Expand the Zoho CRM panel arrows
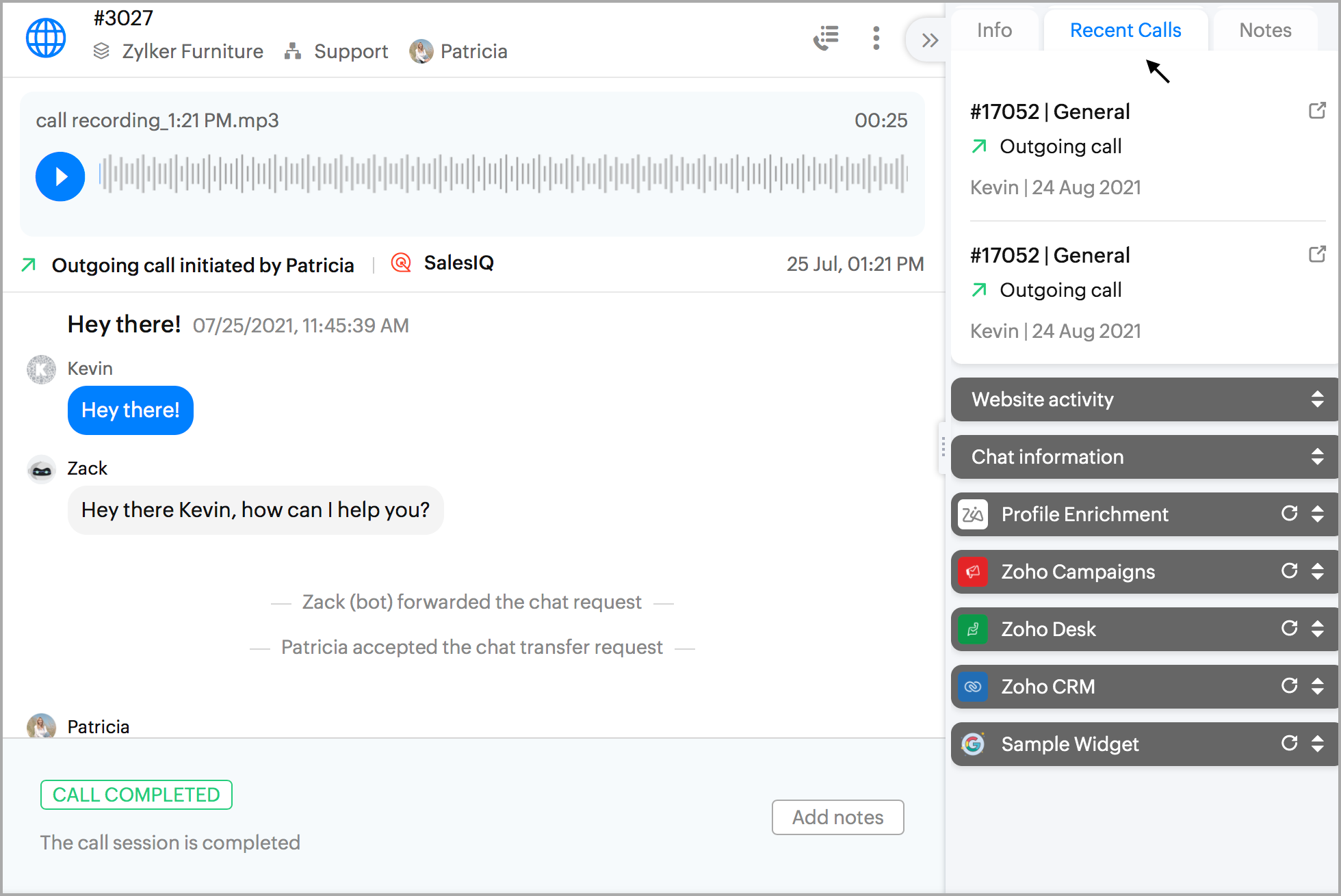This screenshot has width=1341, height=896. 1317,686
